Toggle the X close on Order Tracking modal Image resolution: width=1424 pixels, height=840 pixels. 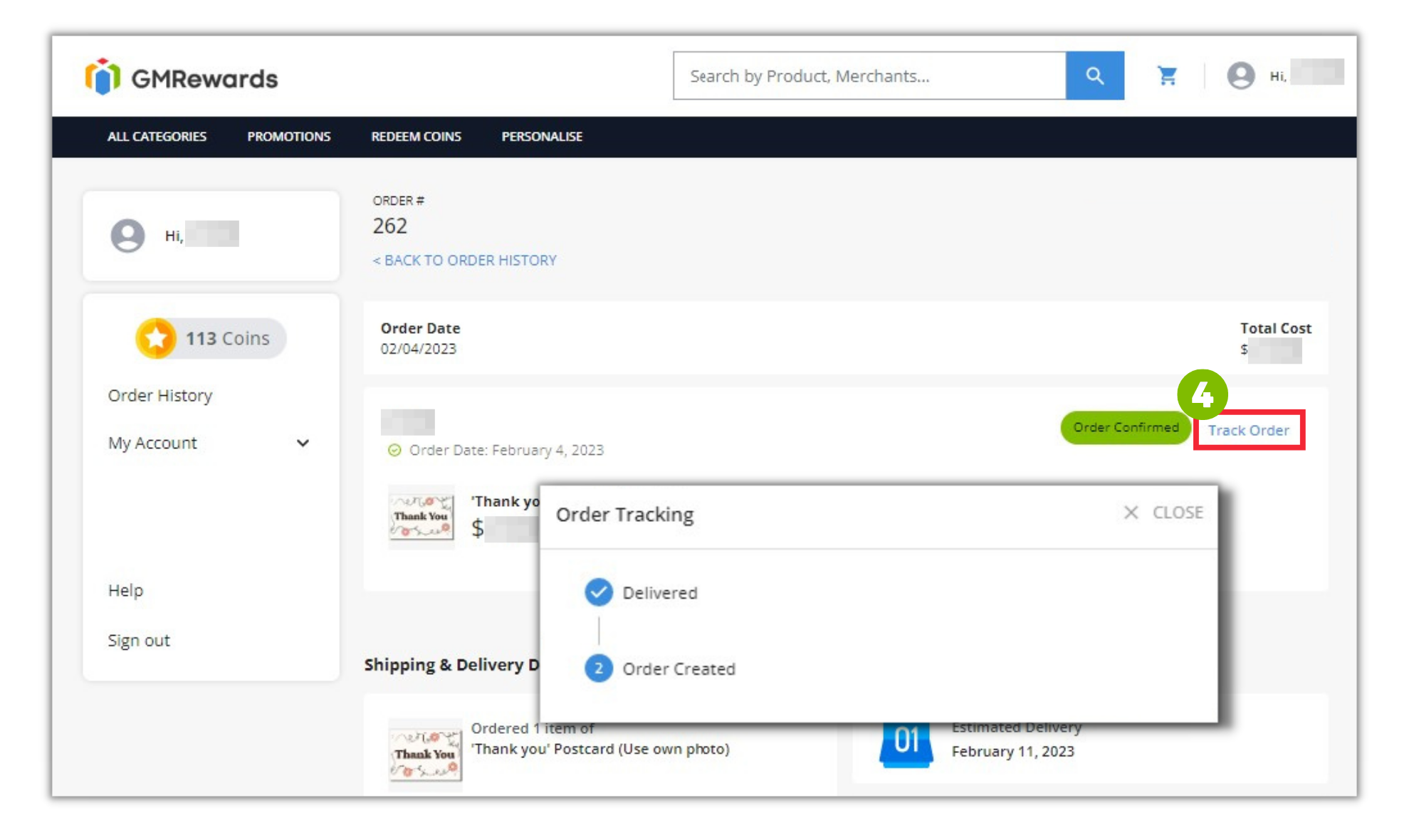pyautogui.click(x=1131, y=512)
